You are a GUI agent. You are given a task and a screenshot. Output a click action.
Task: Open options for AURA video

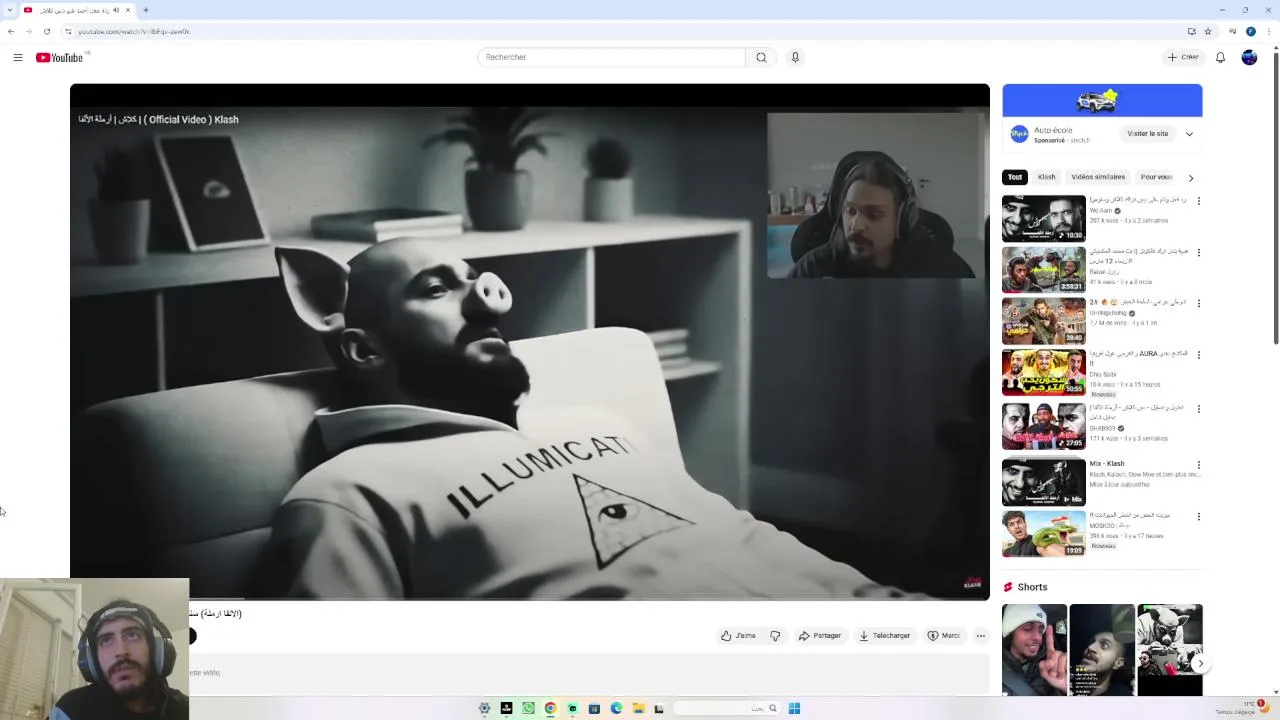[1198, 355]
